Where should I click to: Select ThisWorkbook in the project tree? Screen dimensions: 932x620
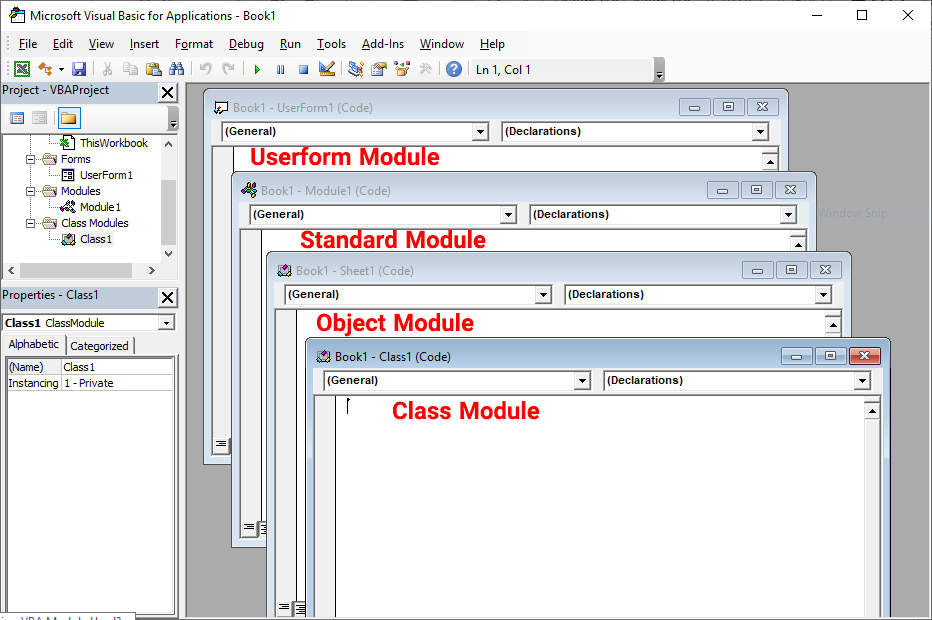(114, 143)
